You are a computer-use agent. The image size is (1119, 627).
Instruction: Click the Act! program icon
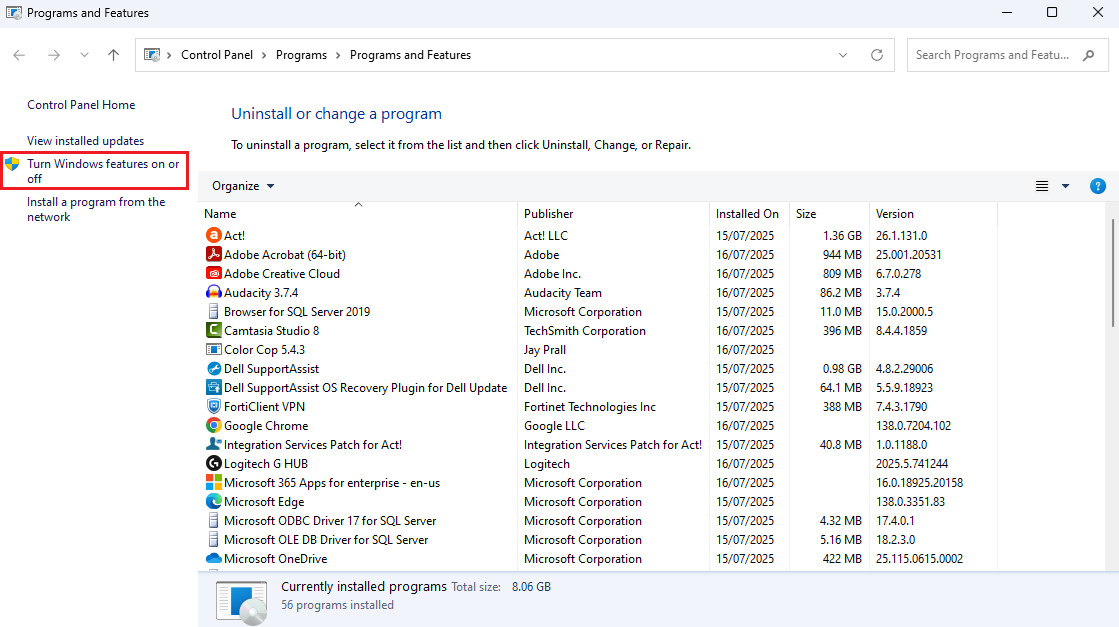coord(213,235)
